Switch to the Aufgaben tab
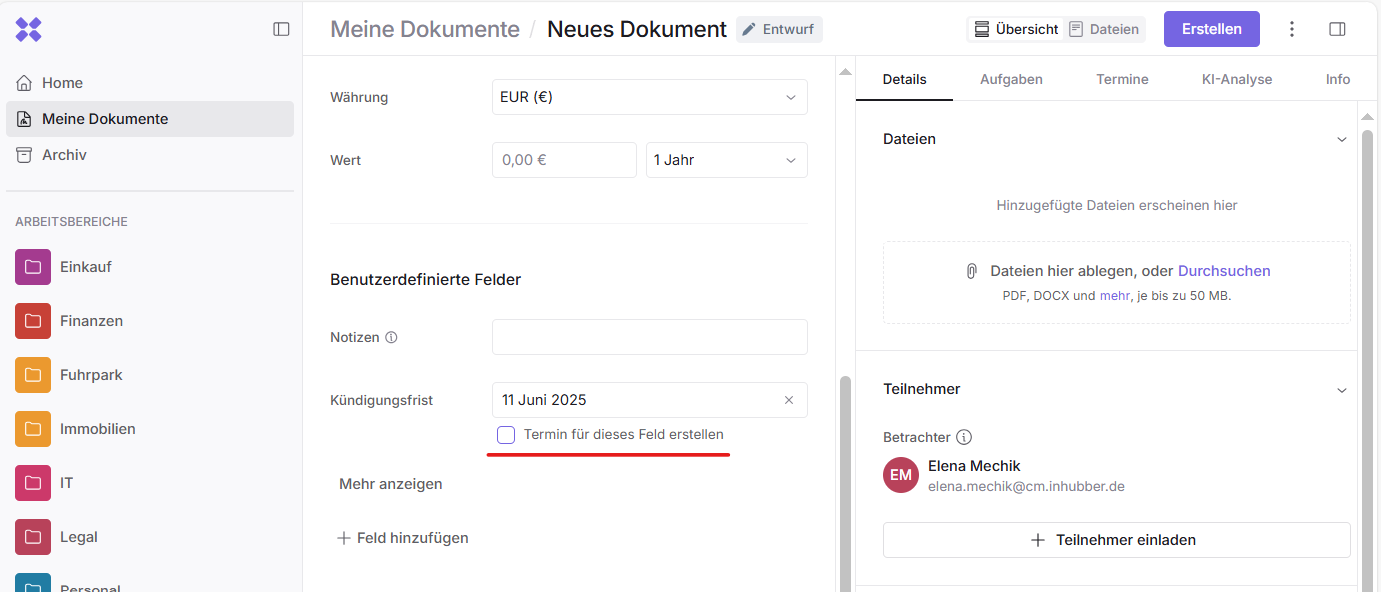The image size is (1381, 592). point(1011,79)
